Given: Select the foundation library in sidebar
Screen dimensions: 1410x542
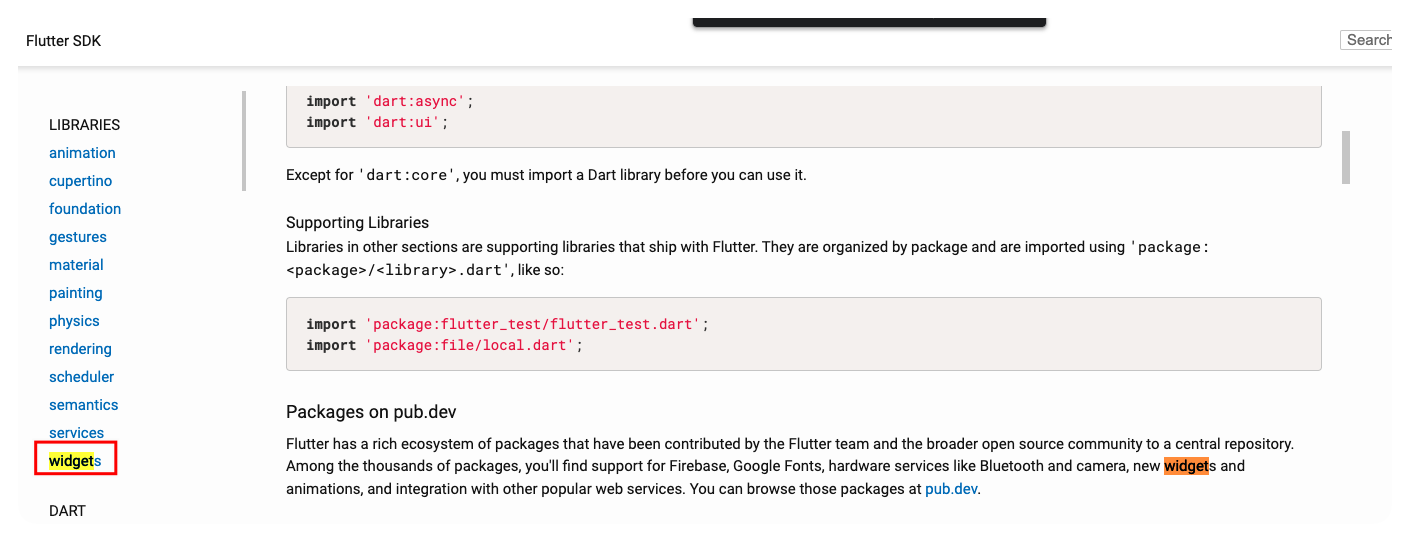Looking at the screenshot, I should (x=85, y=209).
